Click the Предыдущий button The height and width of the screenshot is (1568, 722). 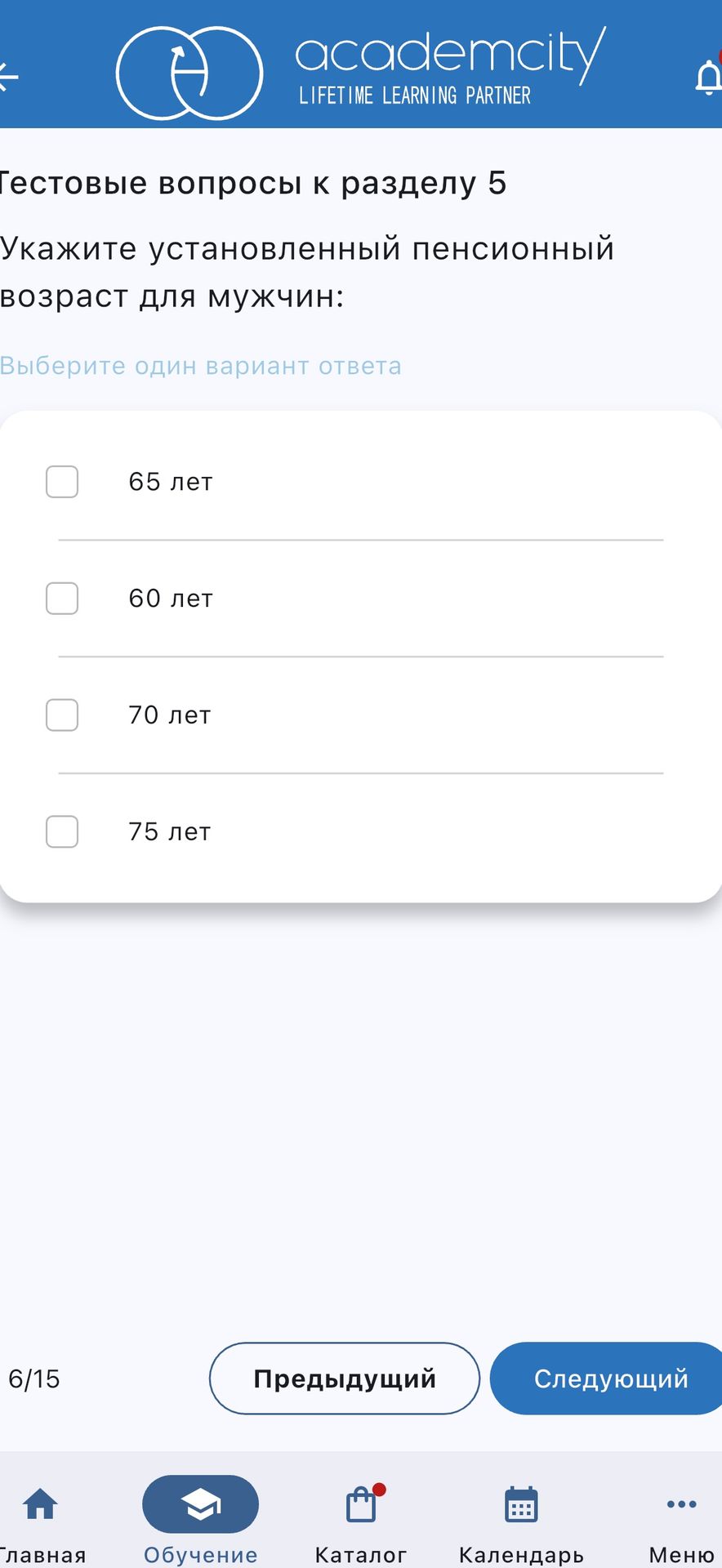[x=345, y=1379]
